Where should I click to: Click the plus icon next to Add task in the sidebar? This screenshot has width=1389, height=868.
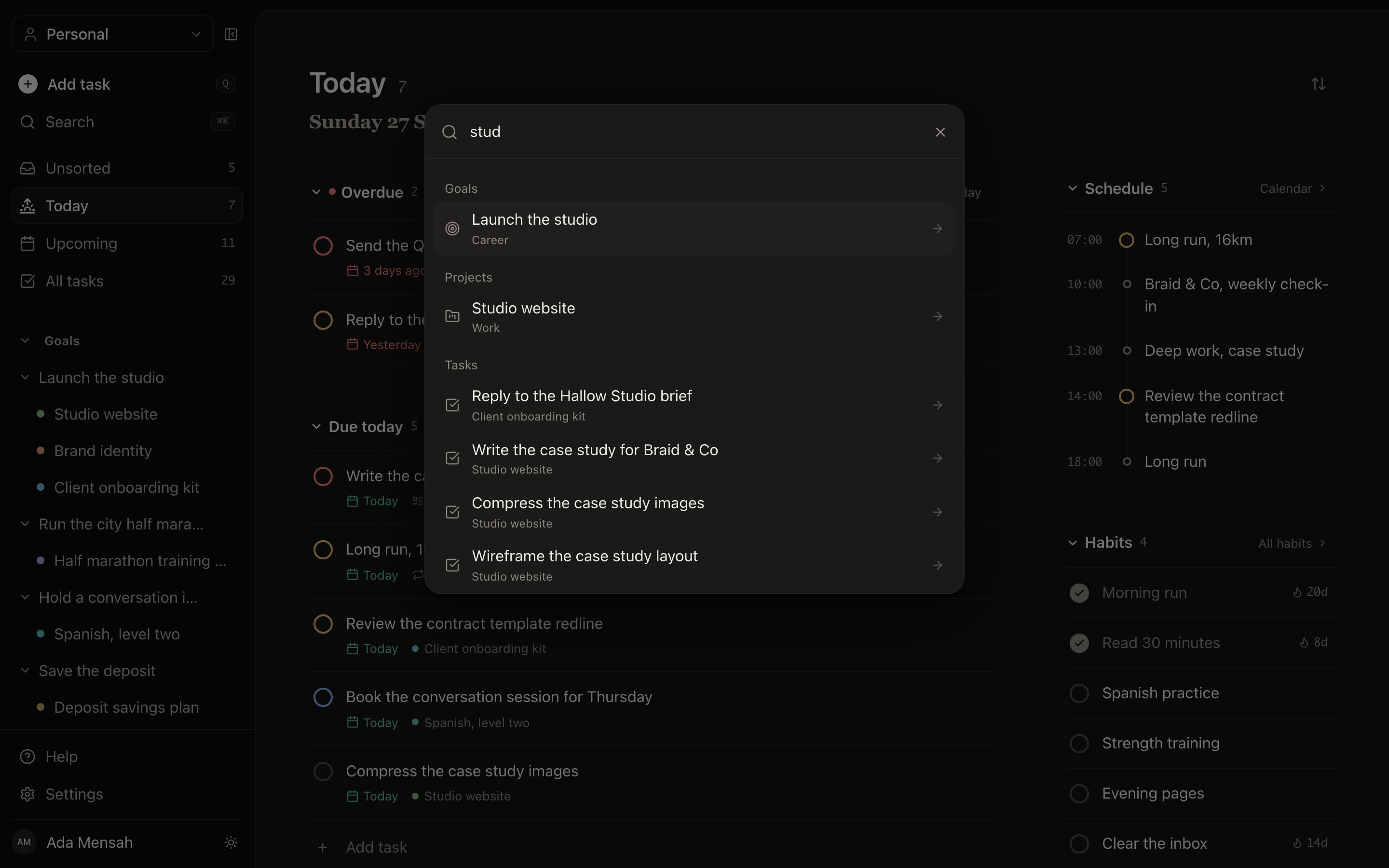(x=27, y=84)
